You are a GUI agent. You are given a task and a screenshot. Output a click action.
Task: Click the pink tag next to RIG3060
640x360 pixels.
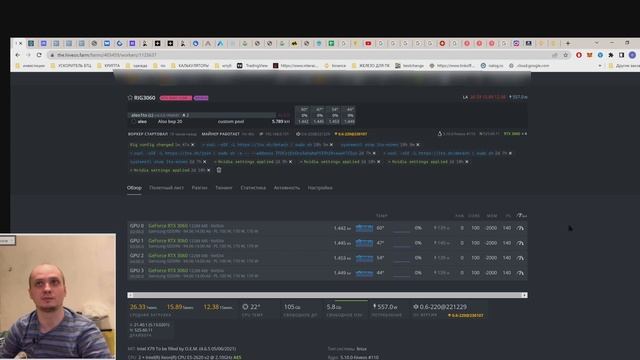coord(176,98)
